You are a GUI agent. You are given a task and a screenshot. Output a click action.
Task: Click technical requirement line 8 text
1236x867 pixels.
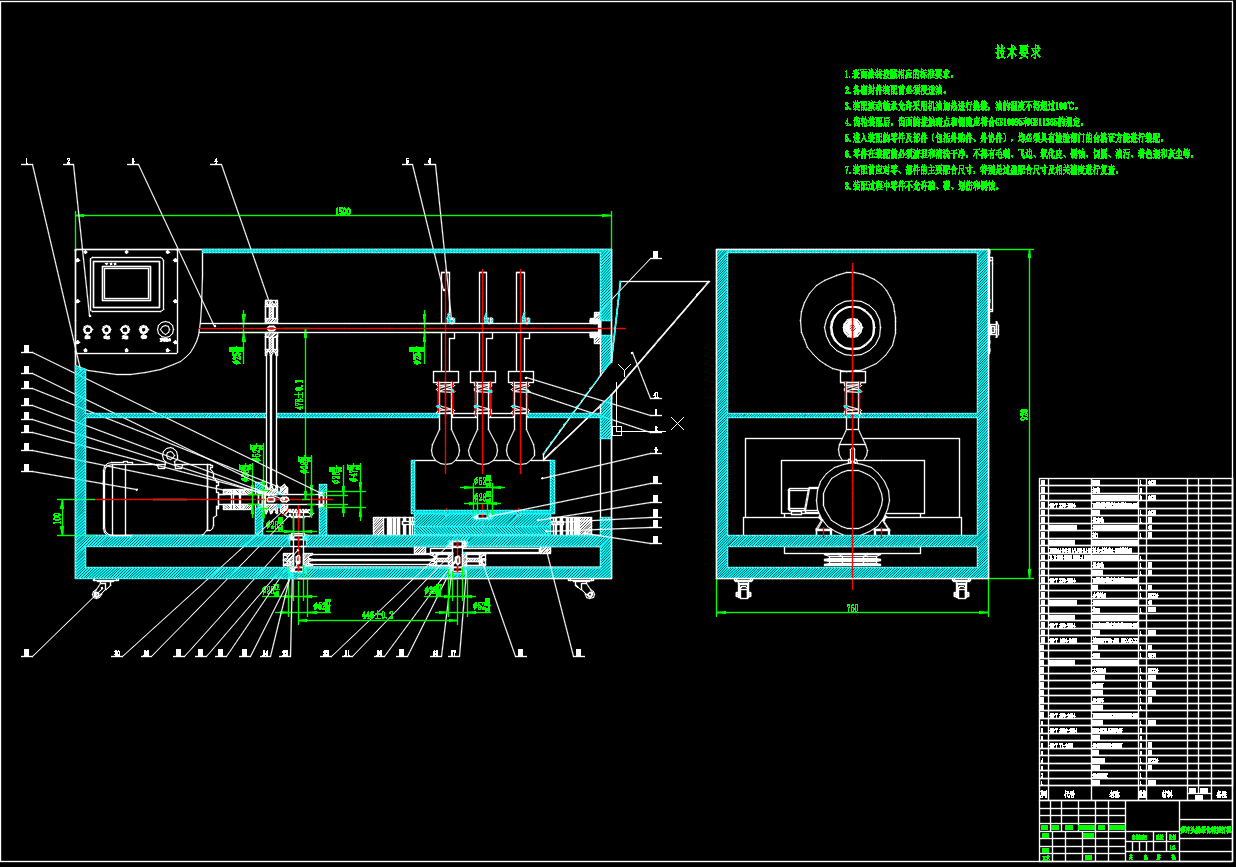coord(921,186)
